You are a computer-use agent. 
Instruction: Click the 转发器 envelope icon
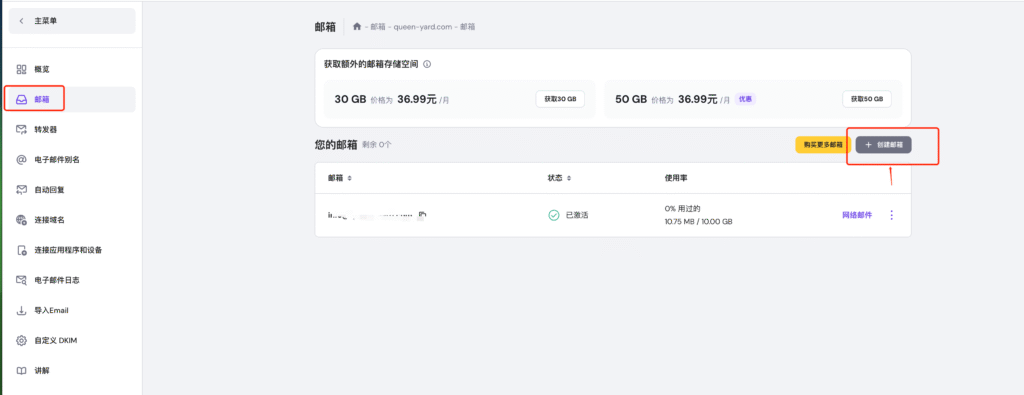click(22, 129)
